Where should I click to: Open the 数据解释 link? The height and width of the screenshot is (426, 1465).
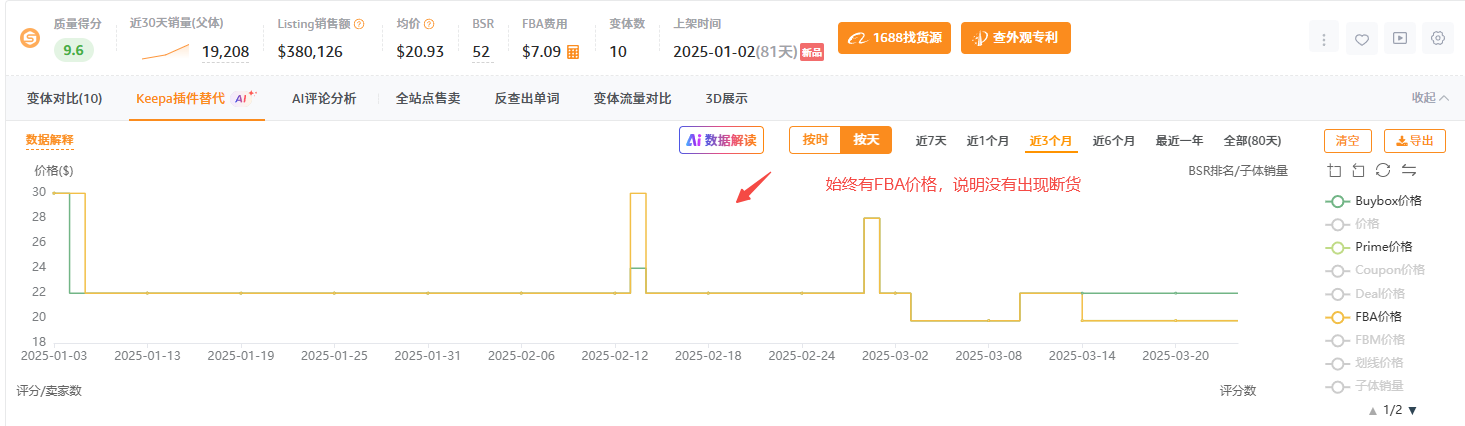[50, 140]
